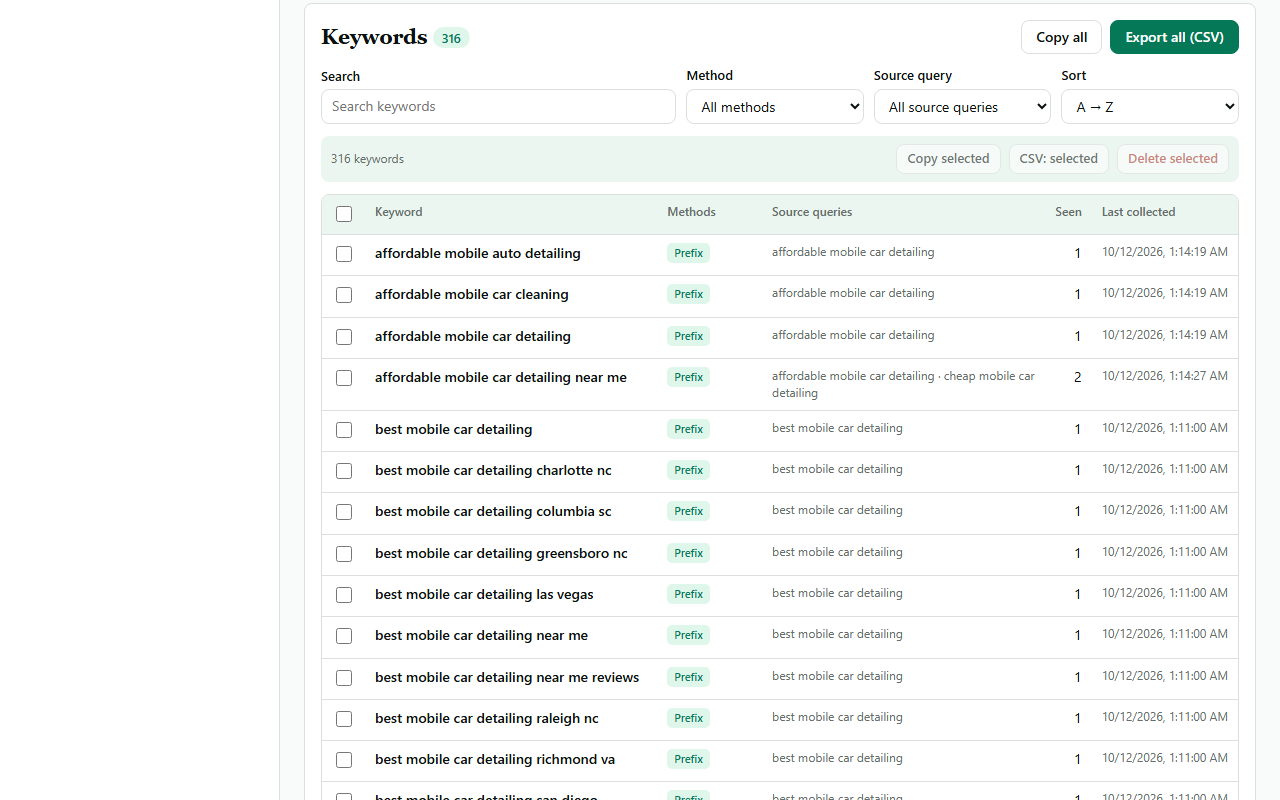1280x800 pixels.
Task: Click Export all (CSV) button
Action: (1174, 37)
